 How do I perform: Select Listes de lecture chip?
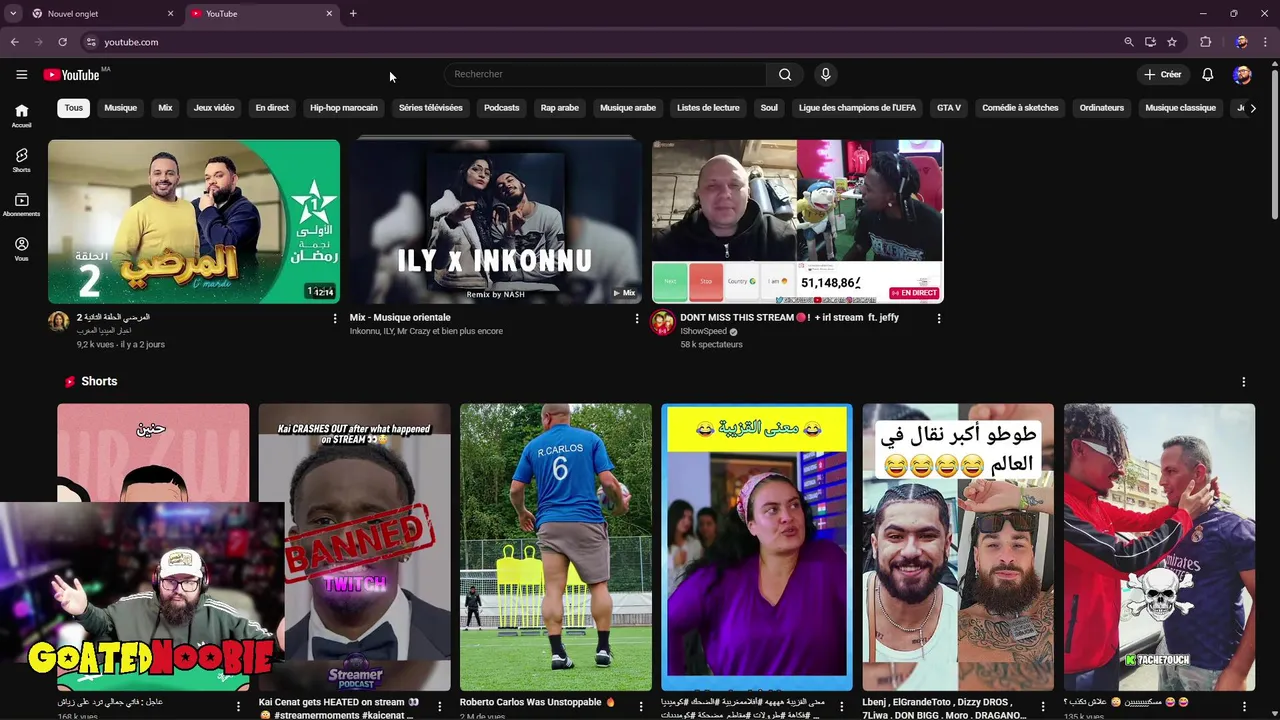[x=708, y=108]
